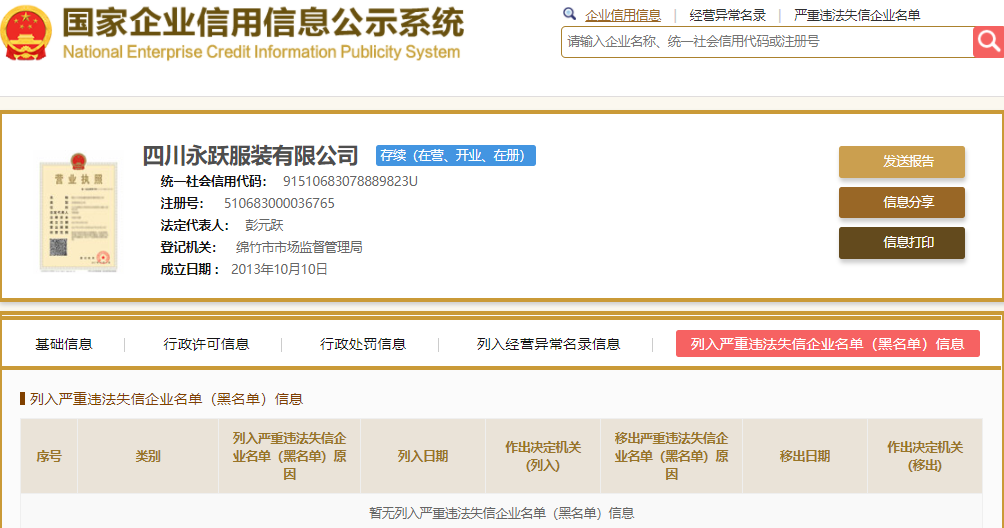Click the national emblem logo
This screenshot has height=528, width=1004.
(x=26, y=32)
